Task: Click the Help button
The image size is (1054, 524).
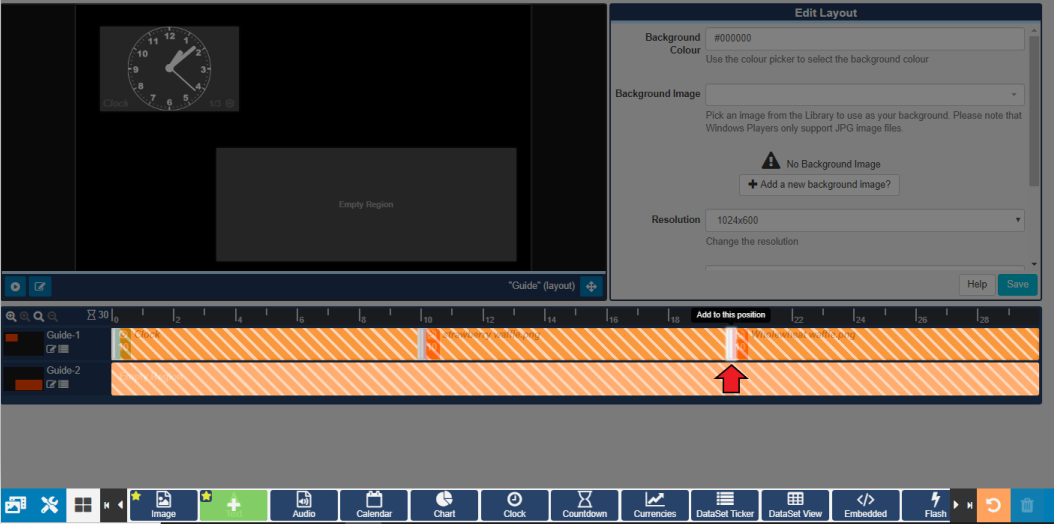Action: tap(976, 284)
